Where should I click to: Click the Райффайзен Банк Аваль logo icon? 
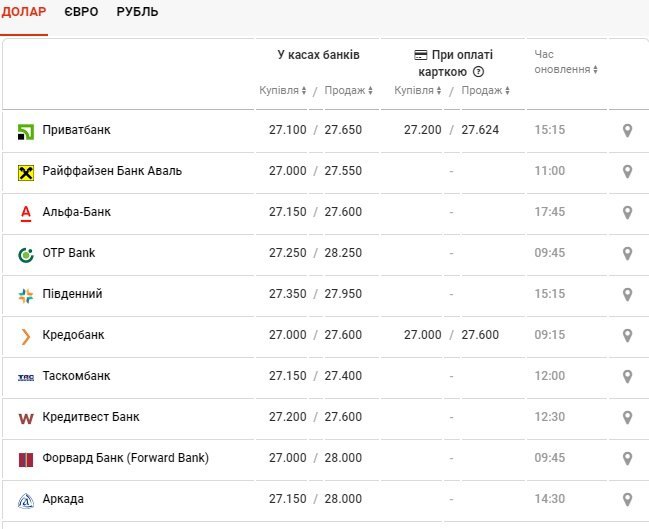coord(26,172)
